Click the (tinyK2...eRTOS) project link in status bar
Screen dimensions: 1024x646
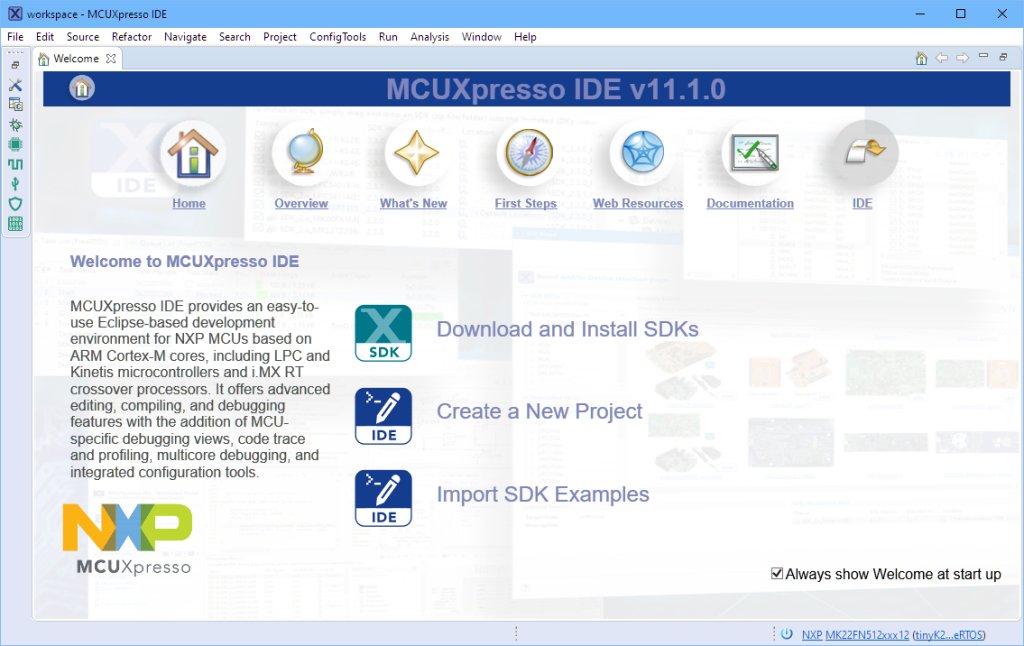click(x=949, y=634)
